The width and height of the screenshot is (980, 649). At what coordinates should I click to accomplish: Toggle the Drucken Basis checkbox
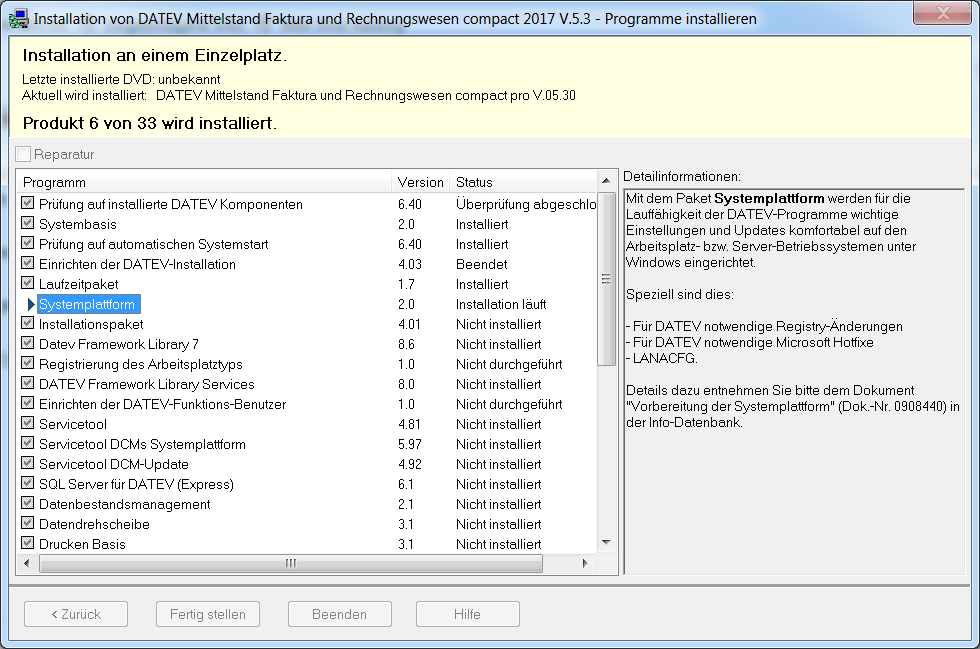point(28,543)
